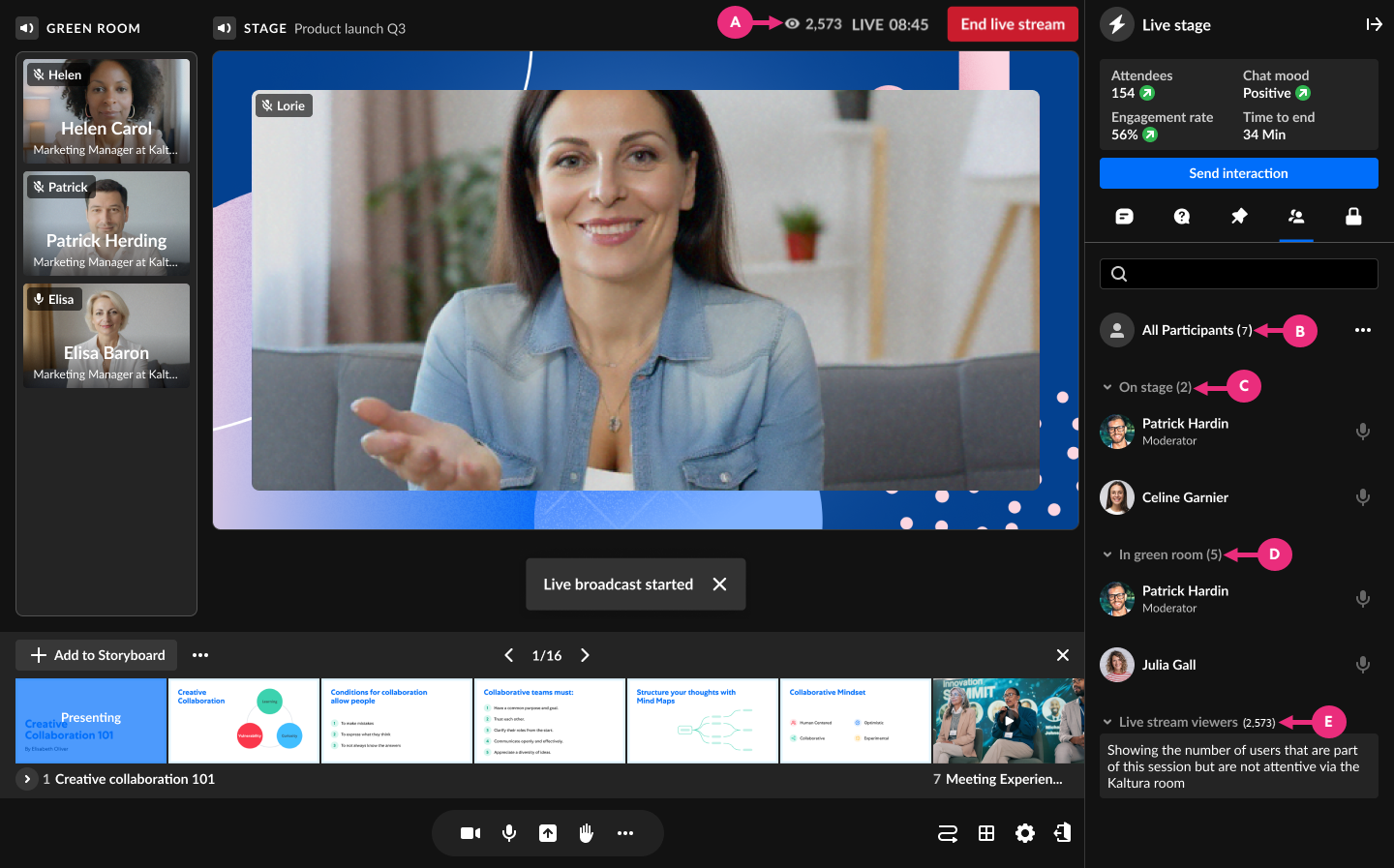Click Send interaction button
This screenshot has height=868, width=1394.
(1238, 173)
